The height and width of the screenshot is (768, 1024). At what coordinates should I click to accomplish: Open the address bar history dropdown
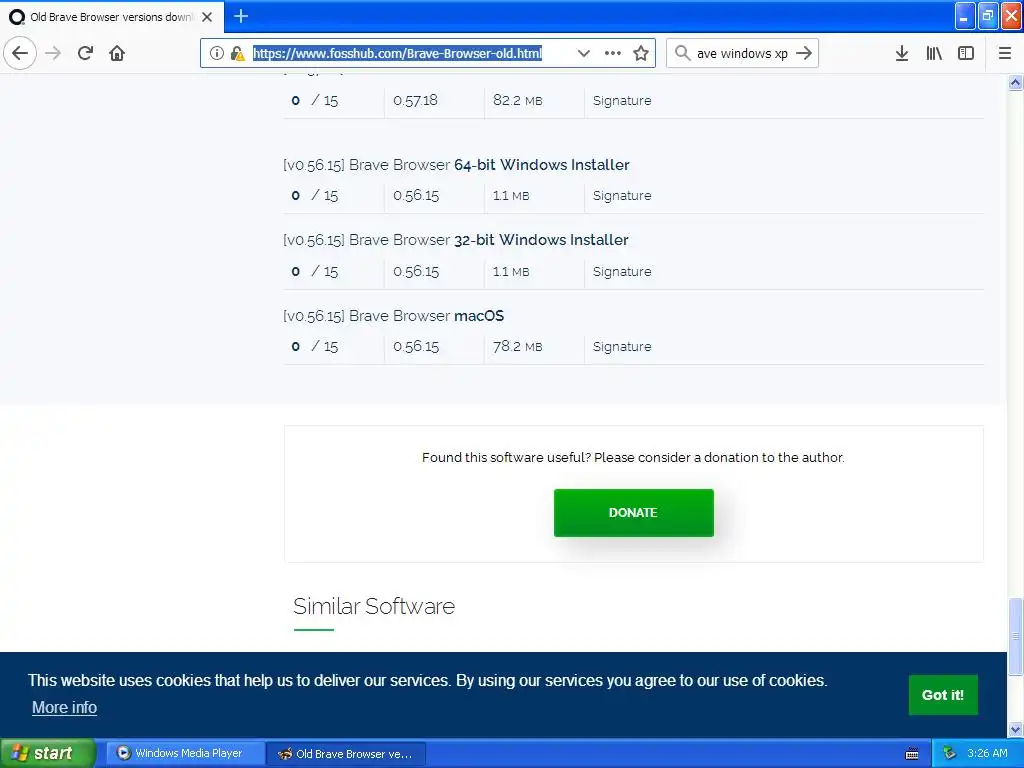pyautogui.click(x=583, y=53)
